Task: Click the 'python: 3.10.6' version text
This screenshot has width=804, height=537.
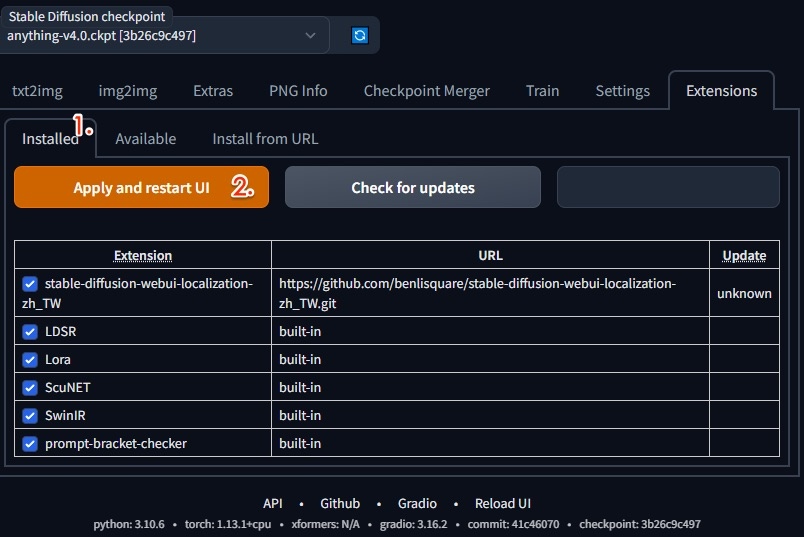Action: [129, 524]
